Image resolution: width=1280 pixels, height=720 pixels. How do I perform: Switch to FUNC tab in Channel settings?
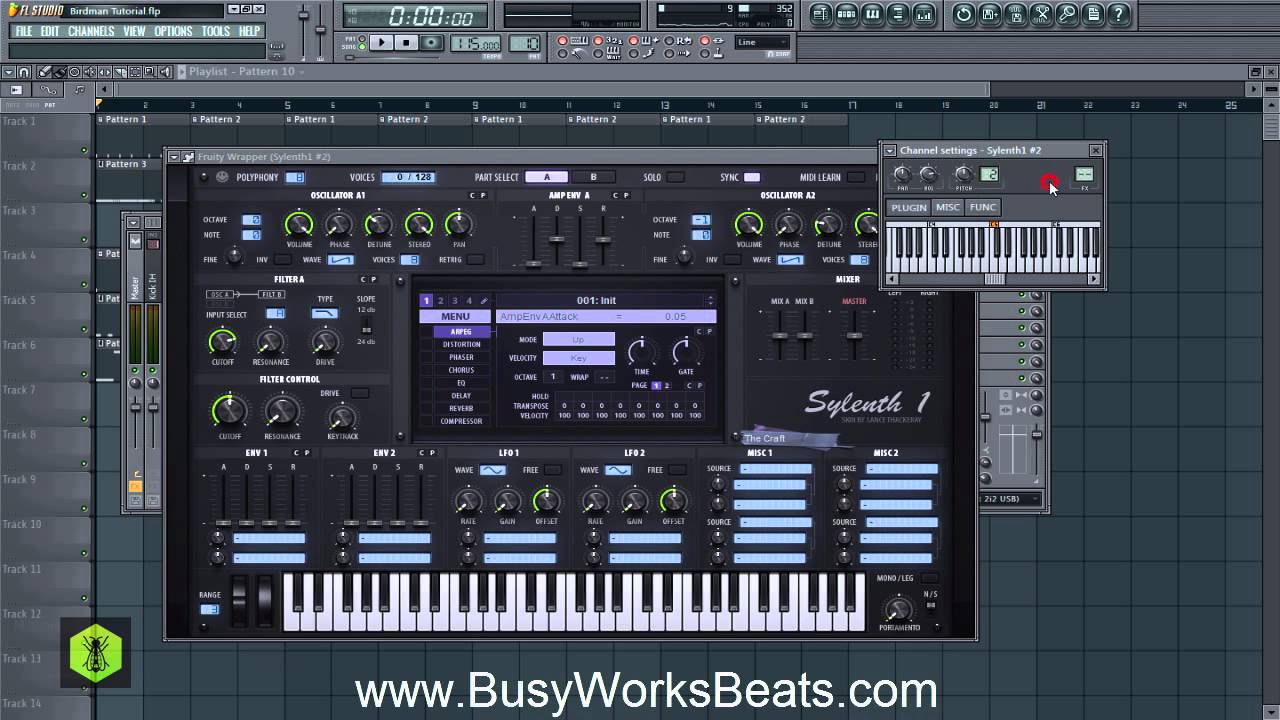coord(983,207)
